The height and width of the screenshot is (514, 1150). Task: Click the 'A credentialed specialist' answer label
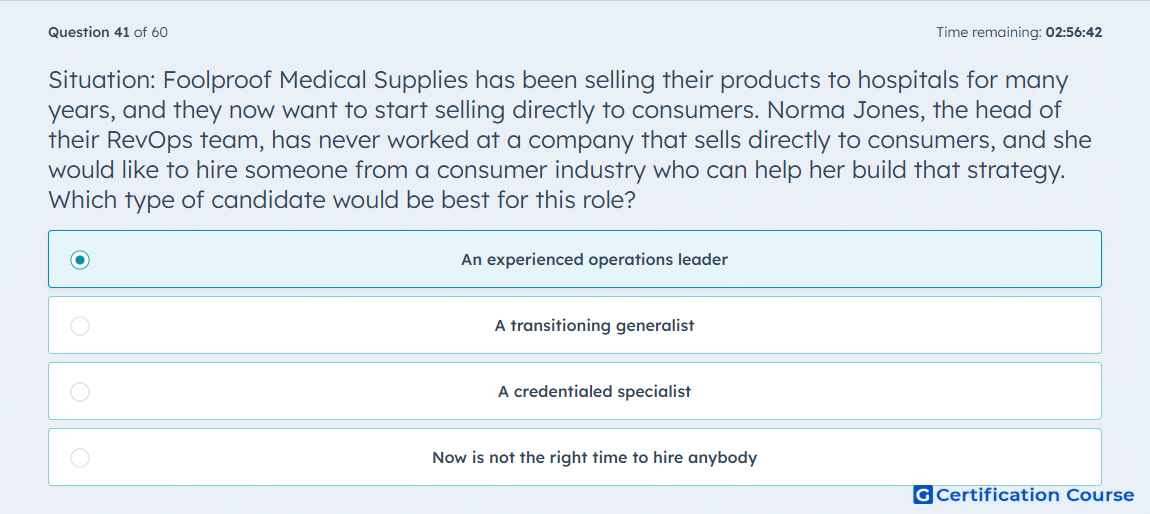click(x=594, y=392)
